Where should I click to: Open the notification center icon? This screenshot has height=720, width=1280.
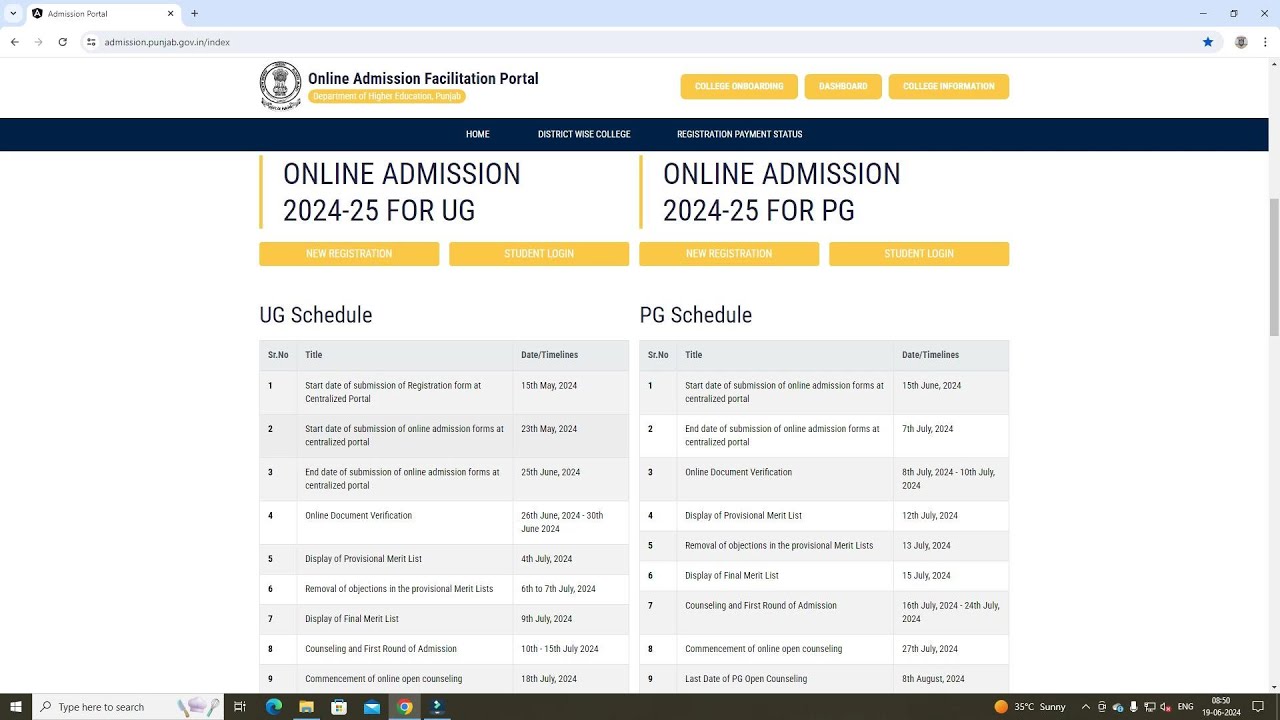tap(1258, 707)
